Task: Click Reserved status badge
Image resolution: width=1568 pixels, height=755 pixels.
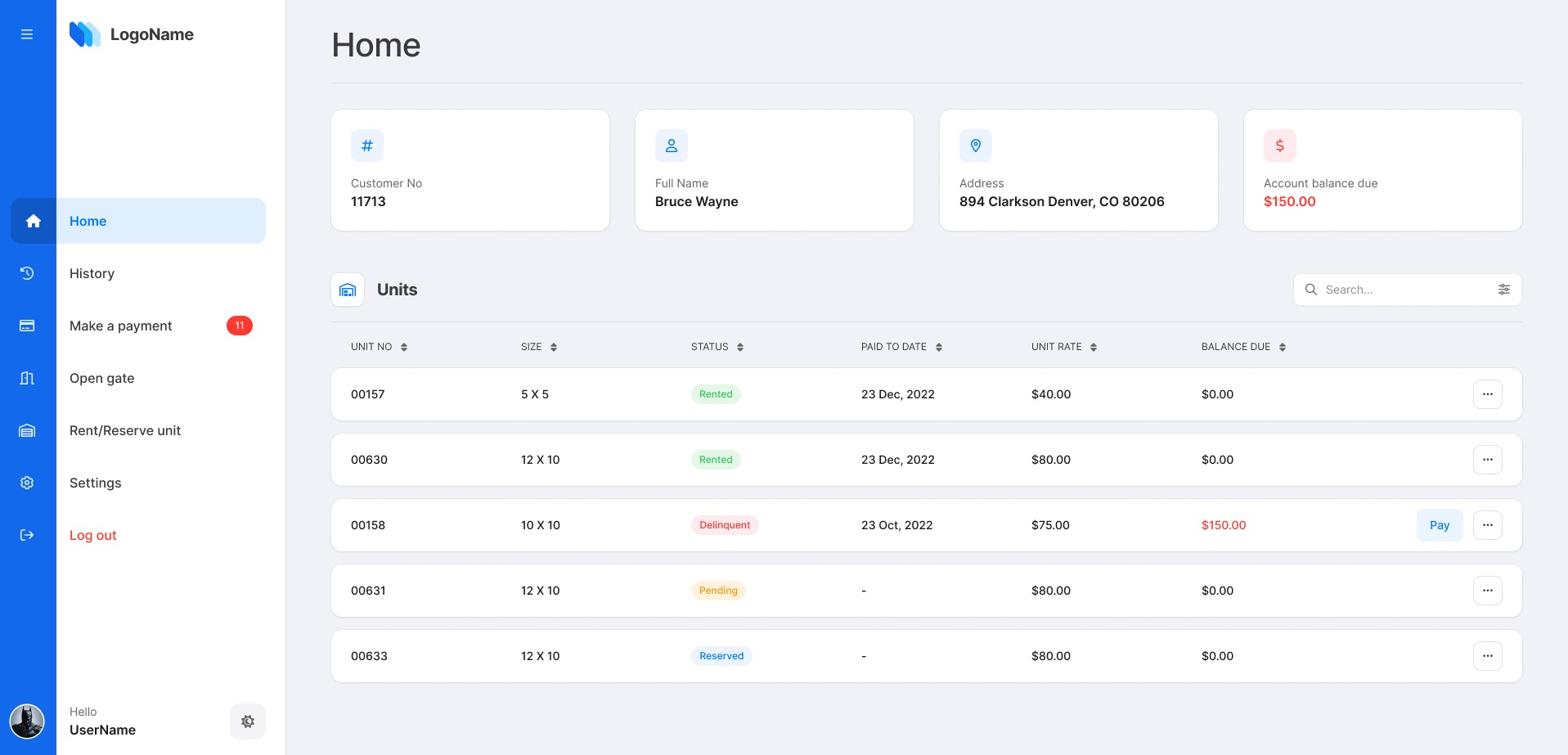Action: point(721,656)
